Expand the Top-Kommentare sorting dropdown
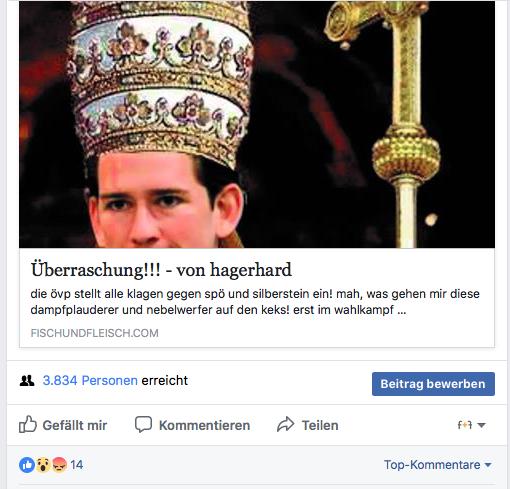 pos(438,465)
